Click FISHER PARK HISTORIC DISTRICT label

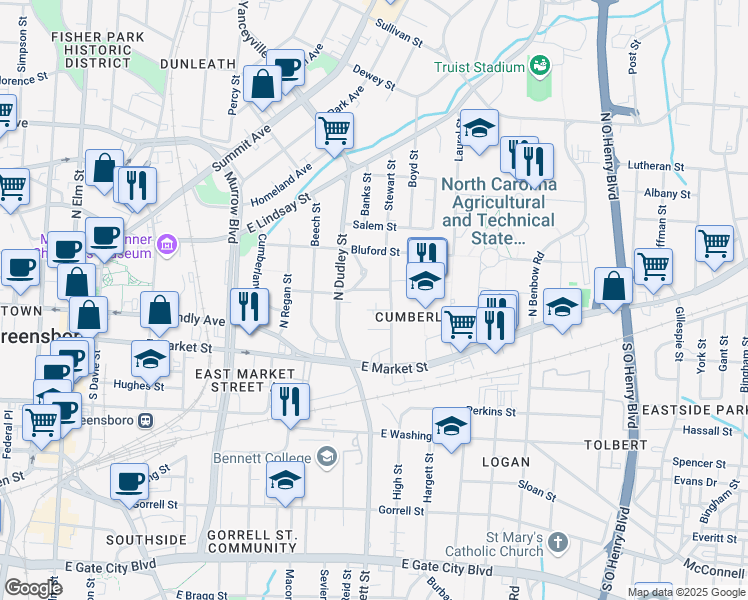click(98, 50)
